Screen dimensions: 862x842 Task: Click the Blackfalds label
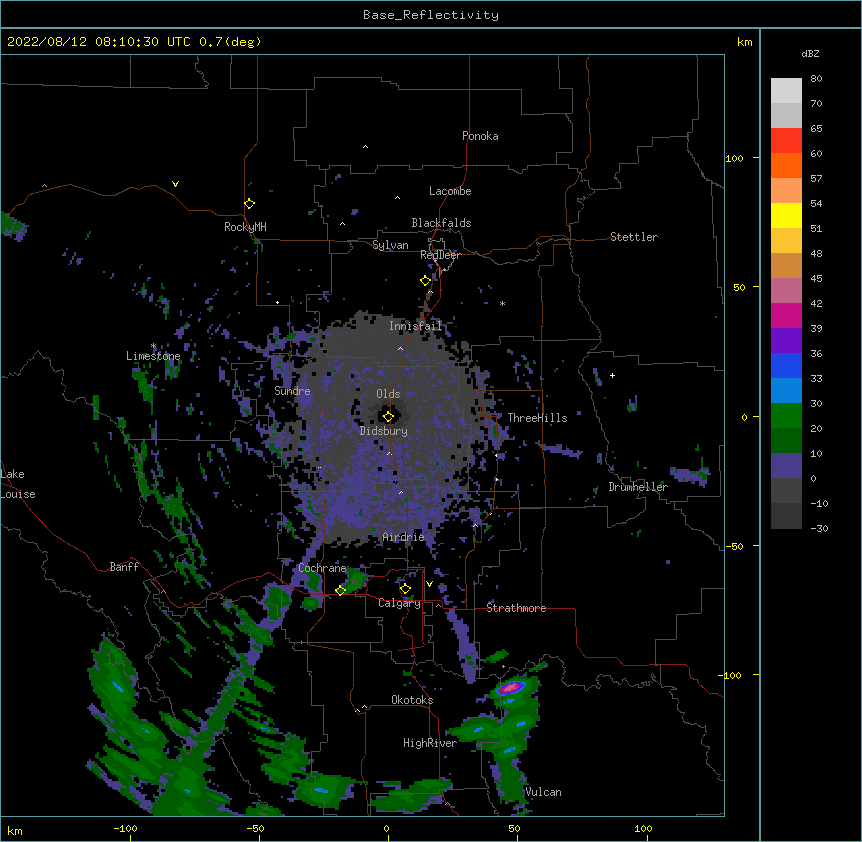441,223
